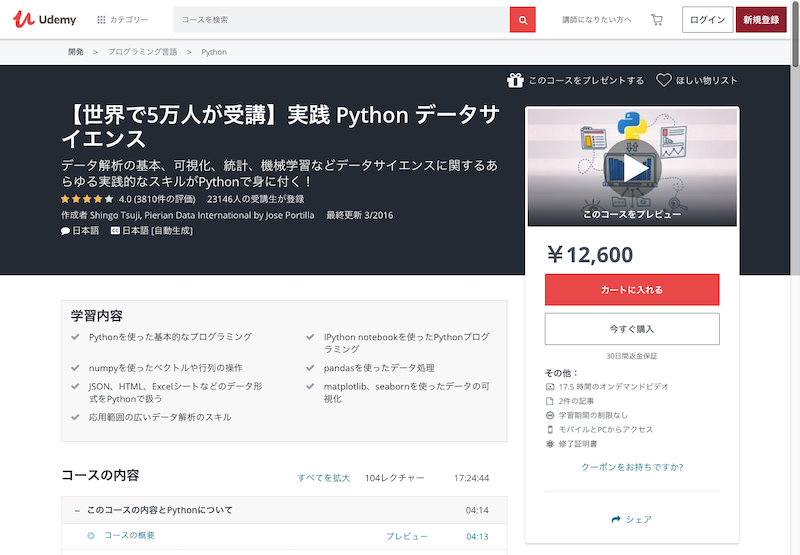Click the シェア share arrow icon
The image size is (800, 555).
point(616,519)
